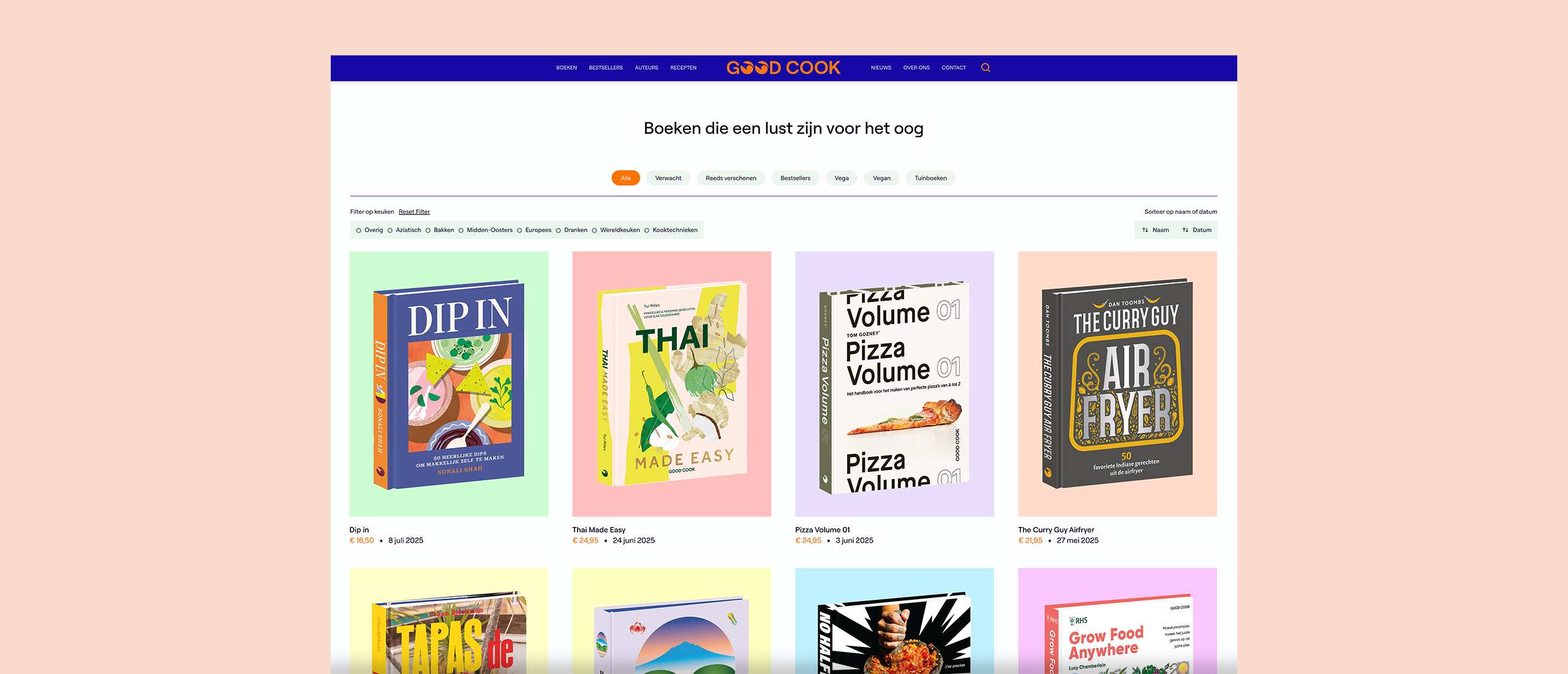Select the Aziatisch cuisine radio button

(x=390, y=230)
